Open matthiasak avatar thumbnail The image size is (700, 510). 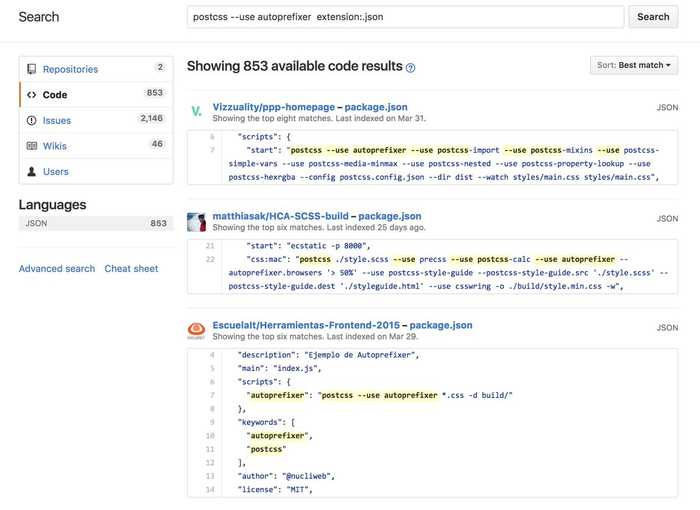[x=196, y=222]
